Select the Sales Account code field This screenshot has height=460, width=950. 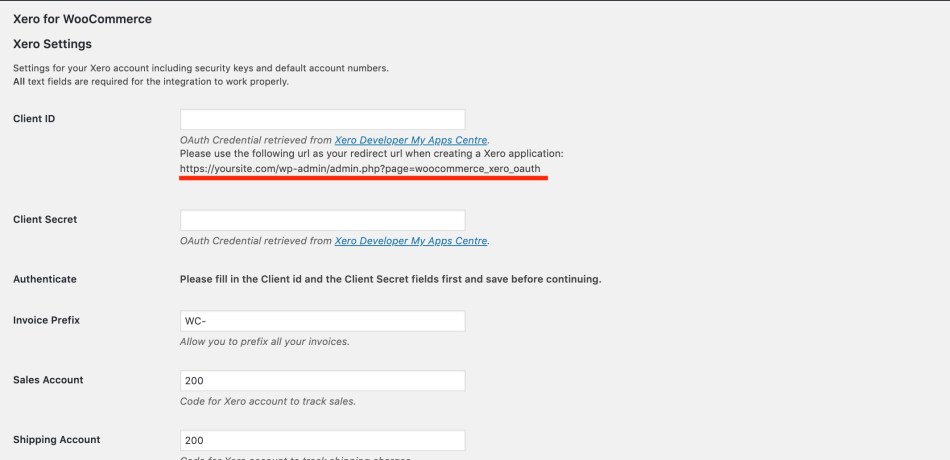[322, 381]
